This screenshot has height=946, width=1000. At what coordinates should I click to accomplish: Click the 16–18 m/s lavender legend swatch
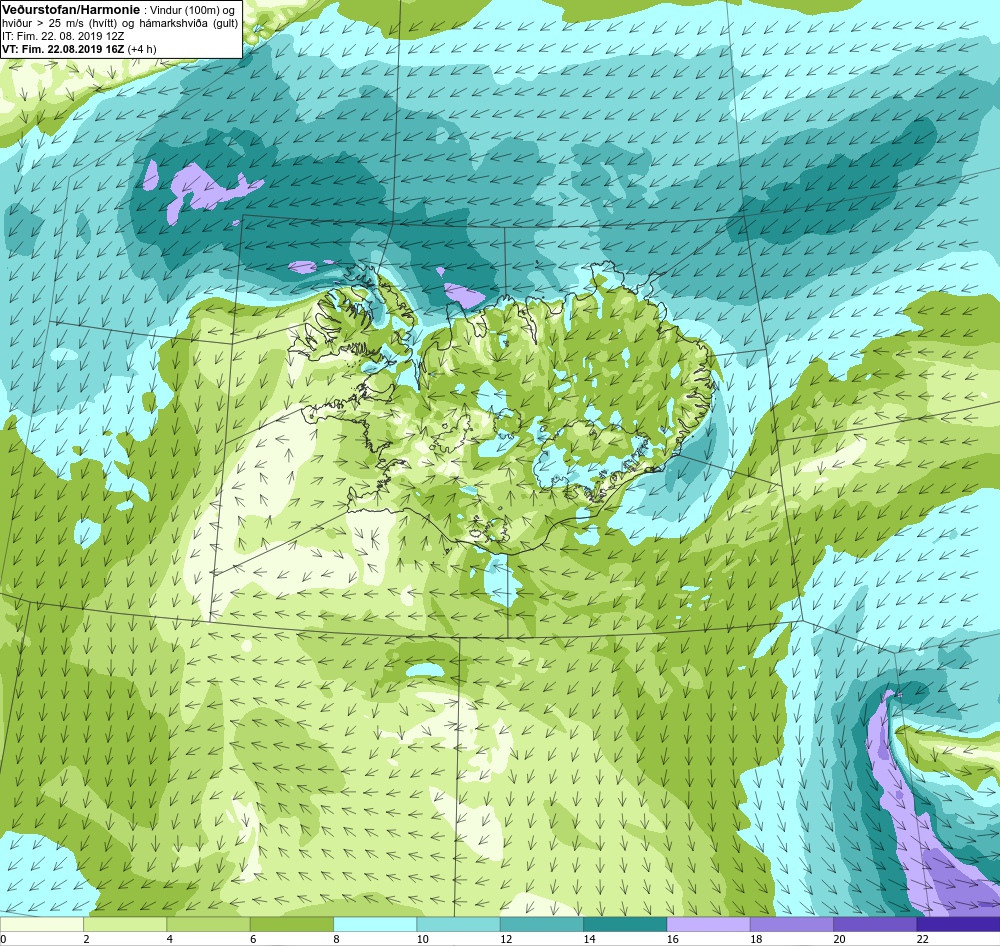click(709, 925)
